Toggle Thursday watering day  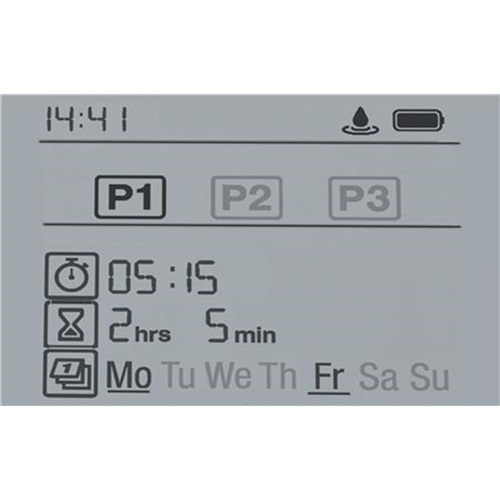coord(279,376)
